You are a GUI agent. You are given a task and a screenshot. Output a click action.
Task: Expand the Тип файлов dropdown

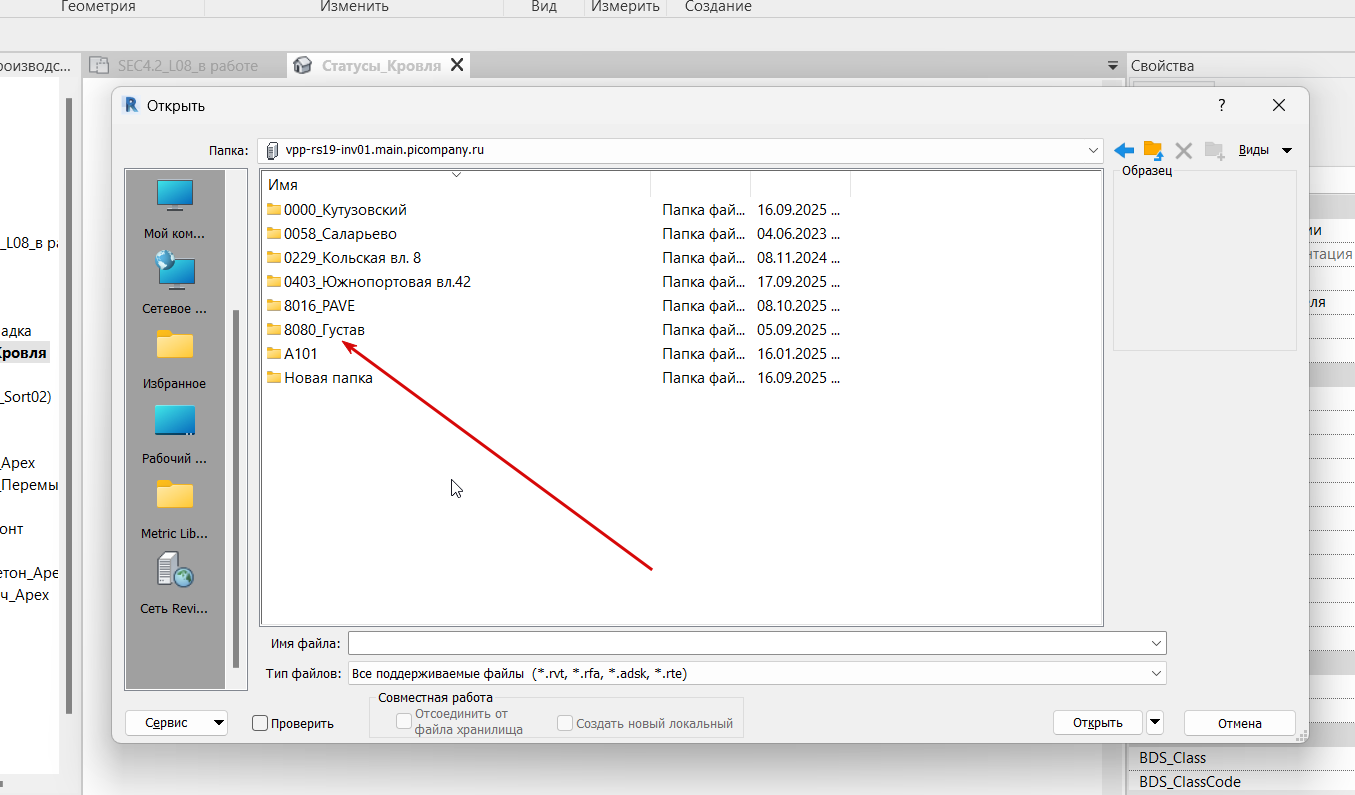tap(1156, 673)
